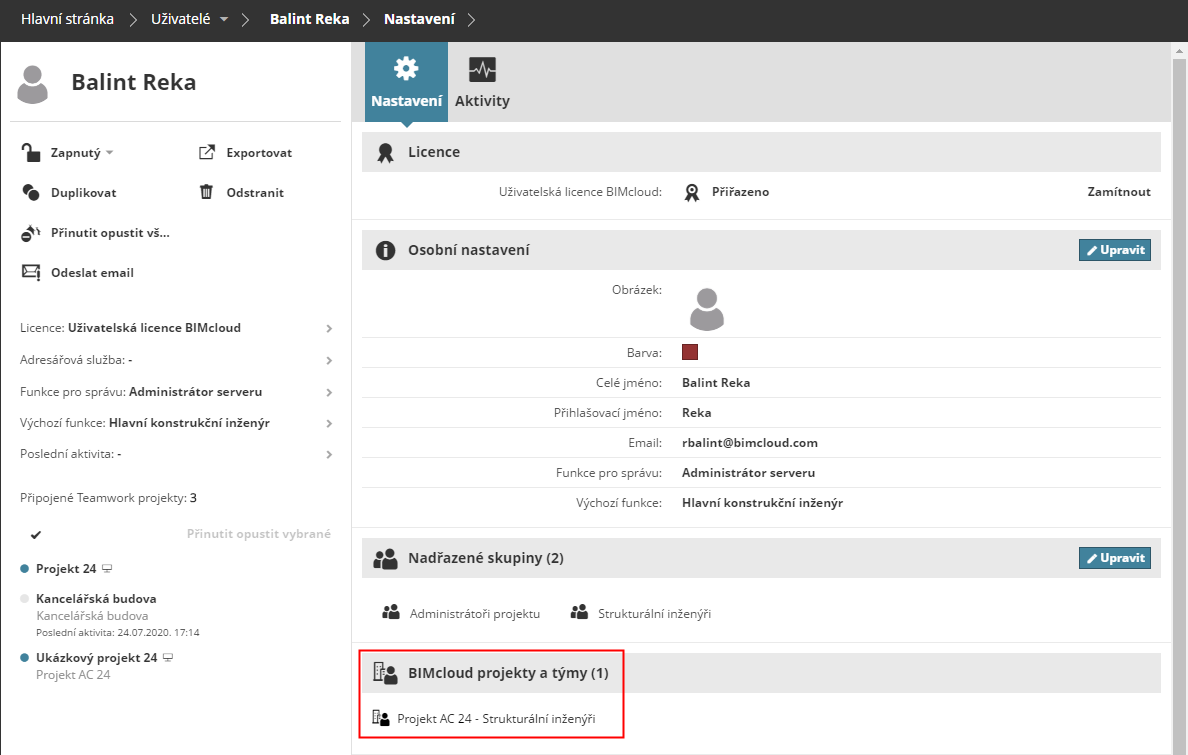Open the Zapnutý status dropdown
Screen dimensions: 1188x755
[x=110, y=153]
